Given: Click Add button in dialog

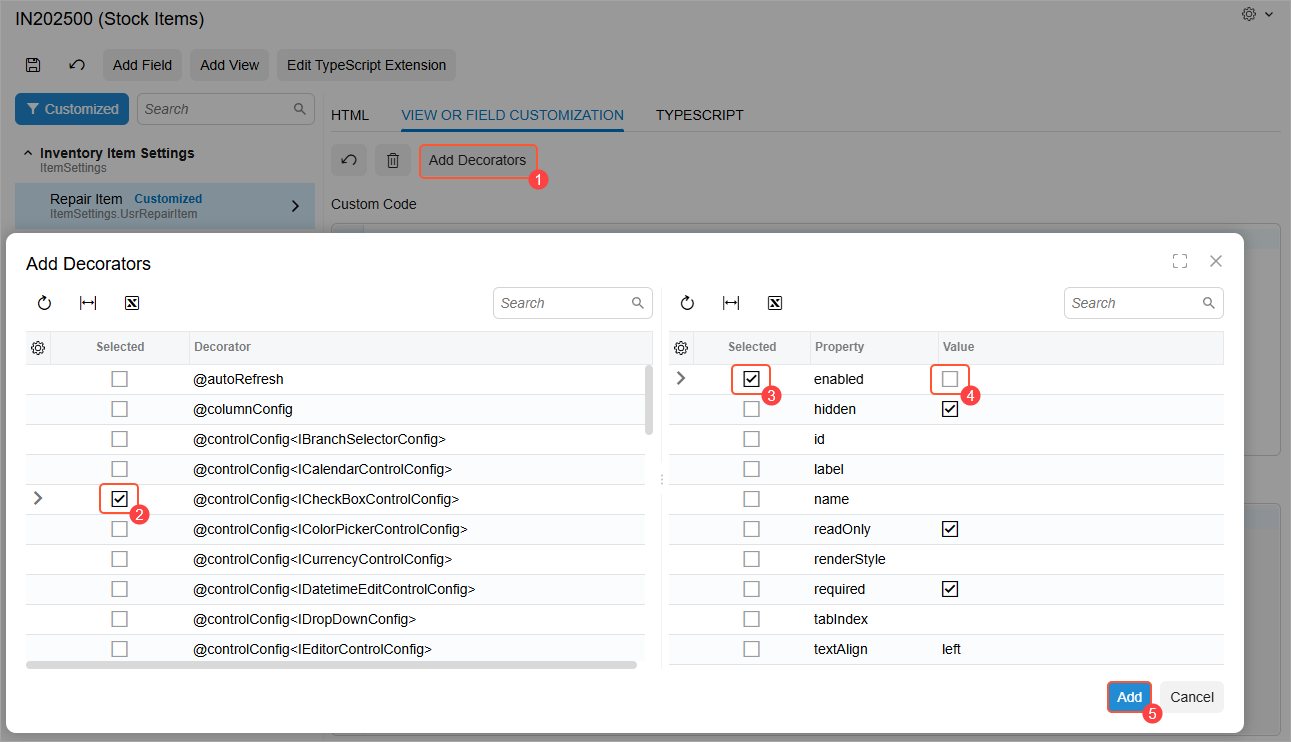Looking at the screenshot, I should (x=1130, y=697).
